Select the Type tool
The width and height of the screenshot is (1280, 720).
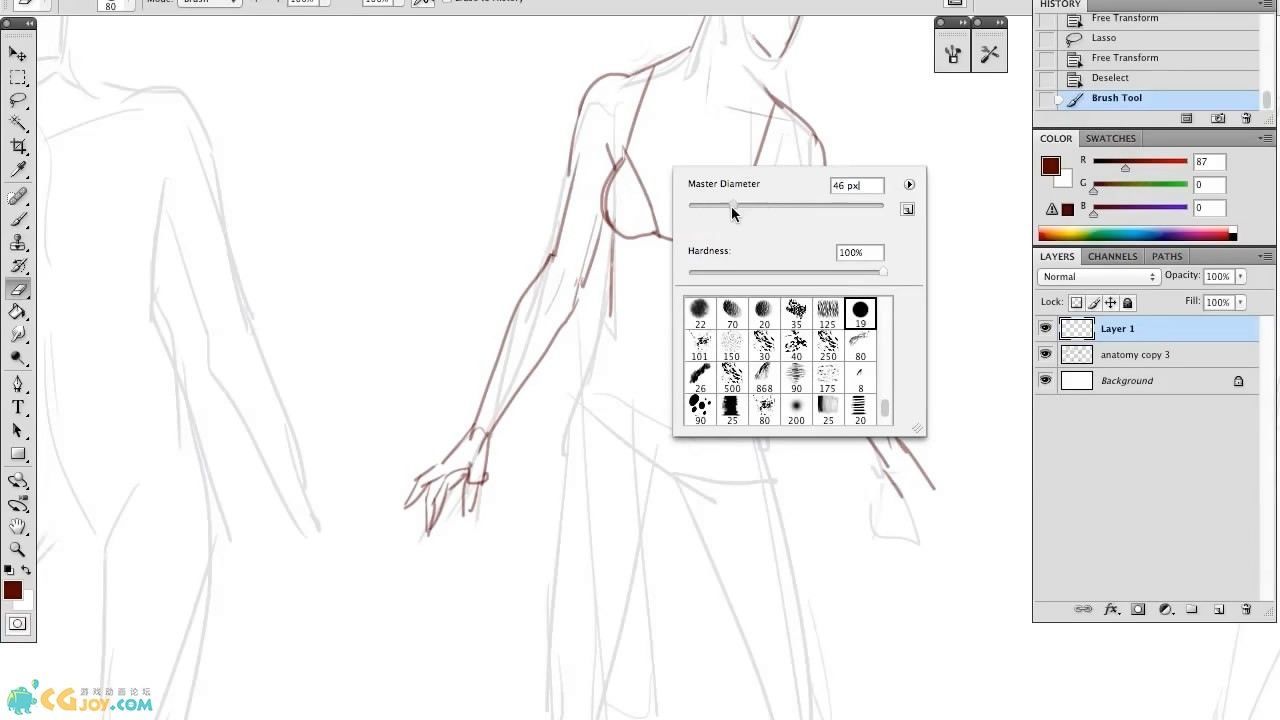click(18, 408)
